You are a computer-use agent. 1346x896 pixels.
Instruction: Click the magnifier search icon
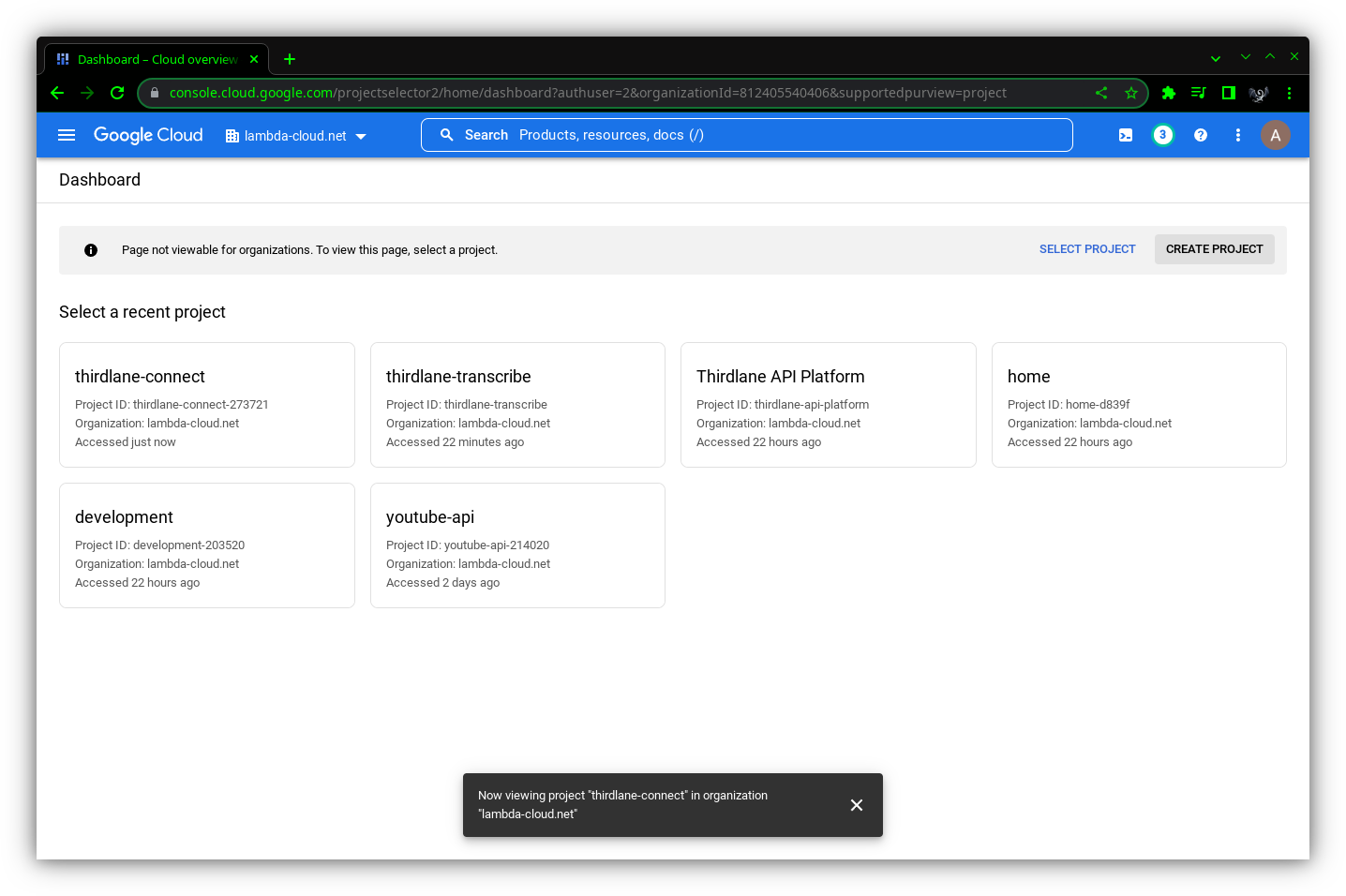click(447, 135)
